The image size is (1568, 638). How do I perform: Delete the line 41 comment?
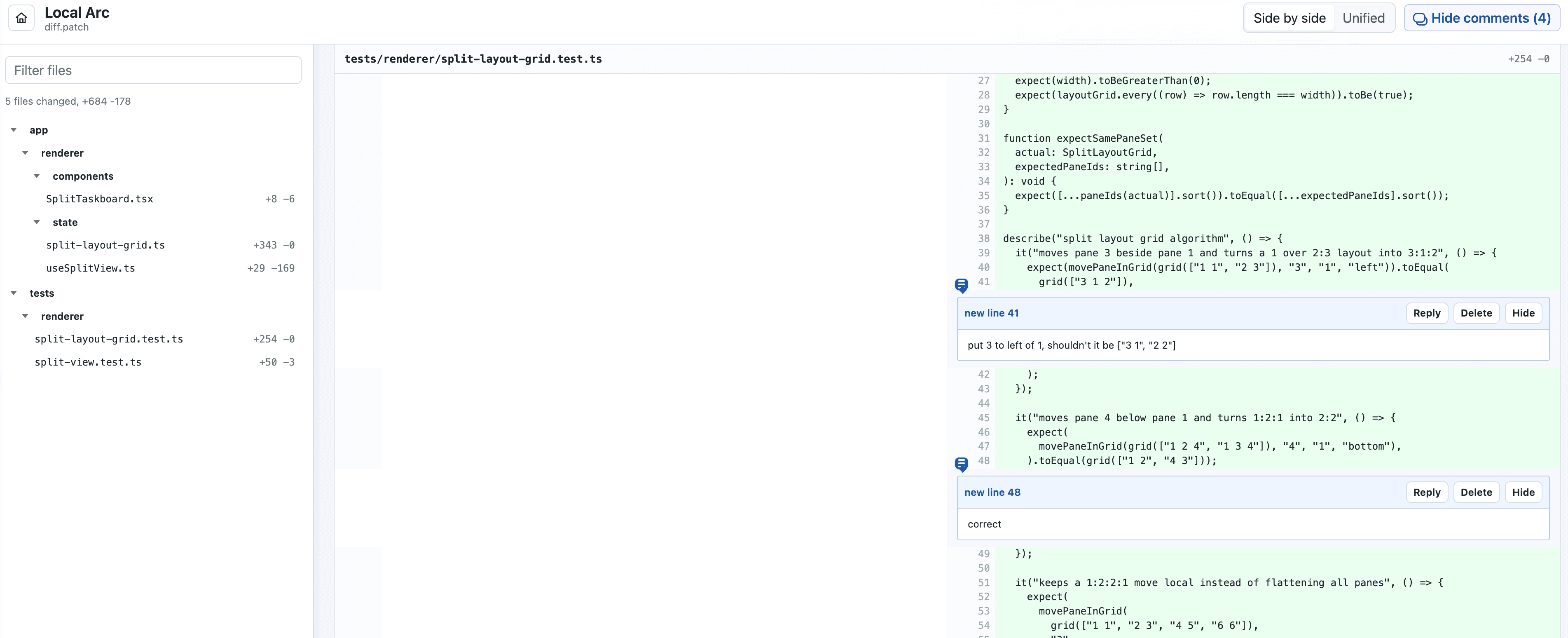[x=1476, y=313]
